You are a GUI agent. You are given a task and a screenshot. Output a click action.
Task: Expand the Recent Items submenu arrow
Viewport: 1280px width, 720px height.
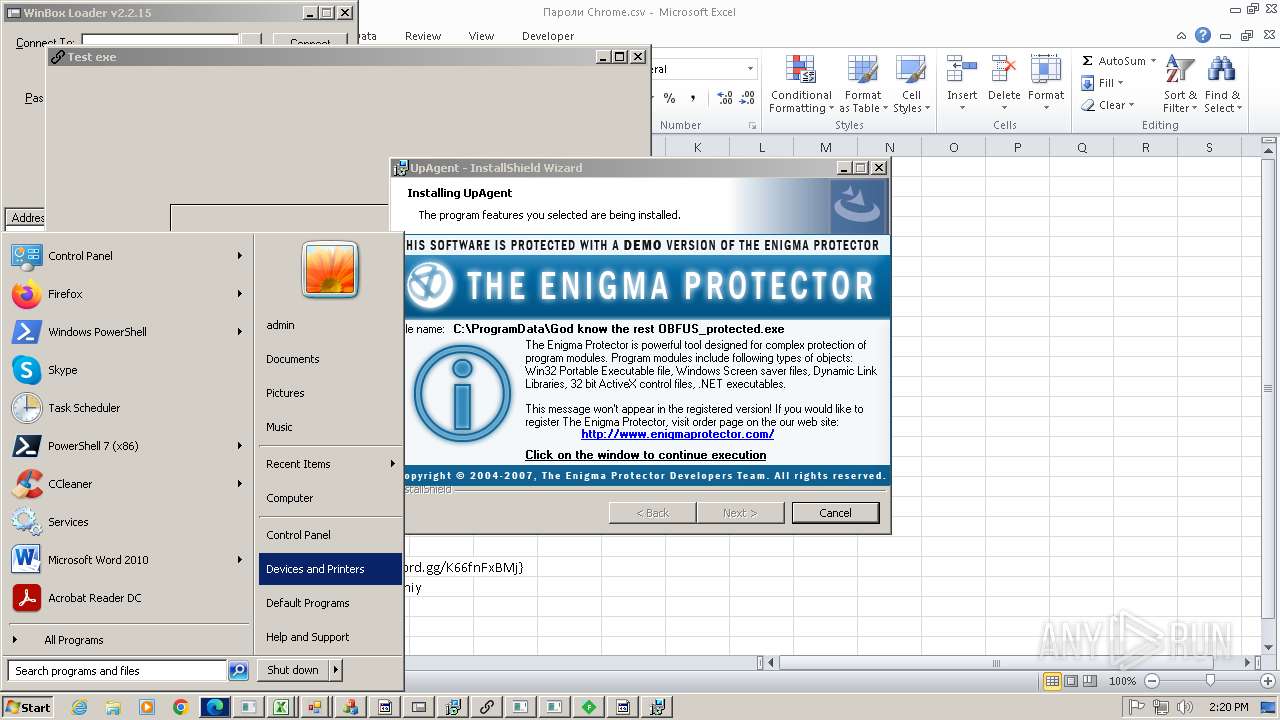(393, 464)
